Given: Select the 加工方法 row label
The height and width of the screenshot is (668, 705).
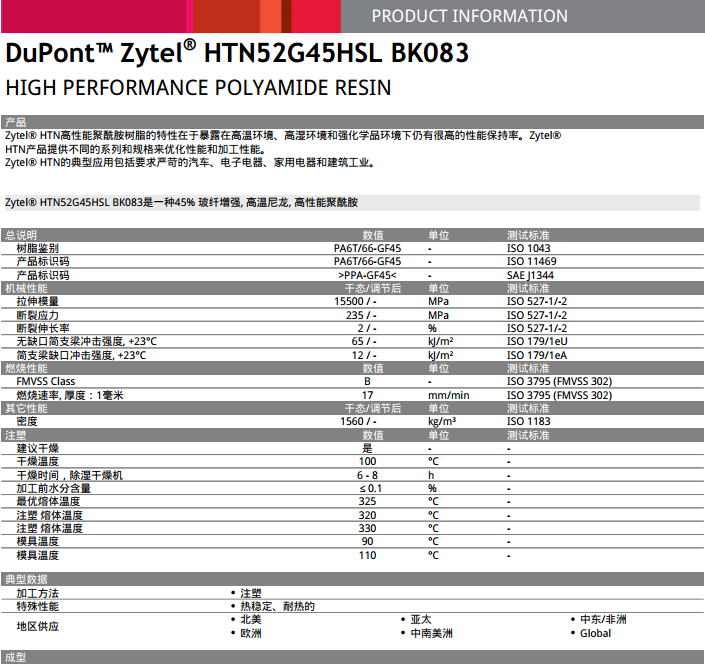Looking at the screenshot, I should tap(38, 593).
